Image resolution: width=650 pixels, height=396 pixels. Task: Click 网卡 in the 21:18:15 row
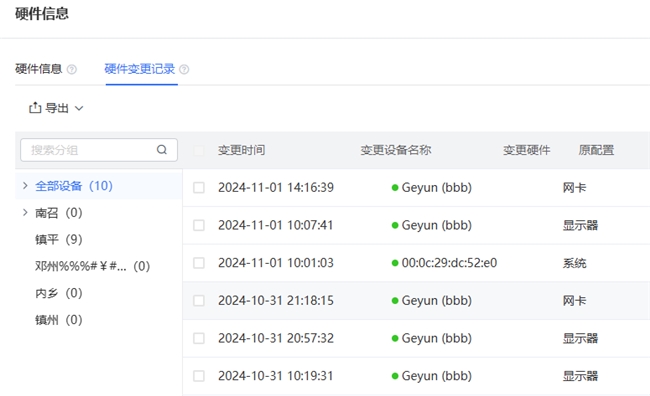coord(574,301)
